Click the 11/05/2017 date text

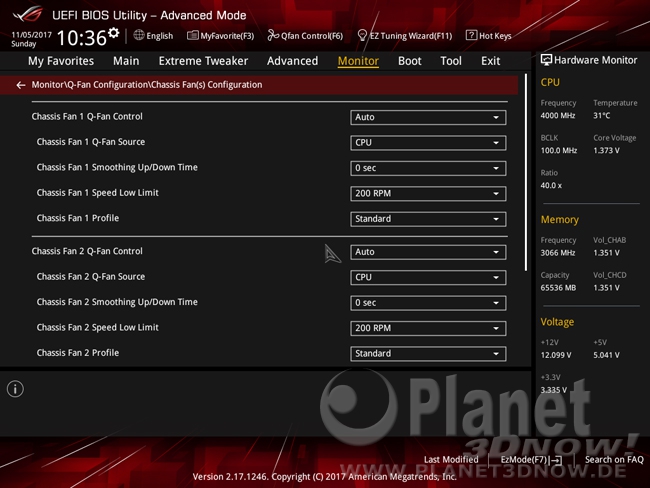[32, 35]
